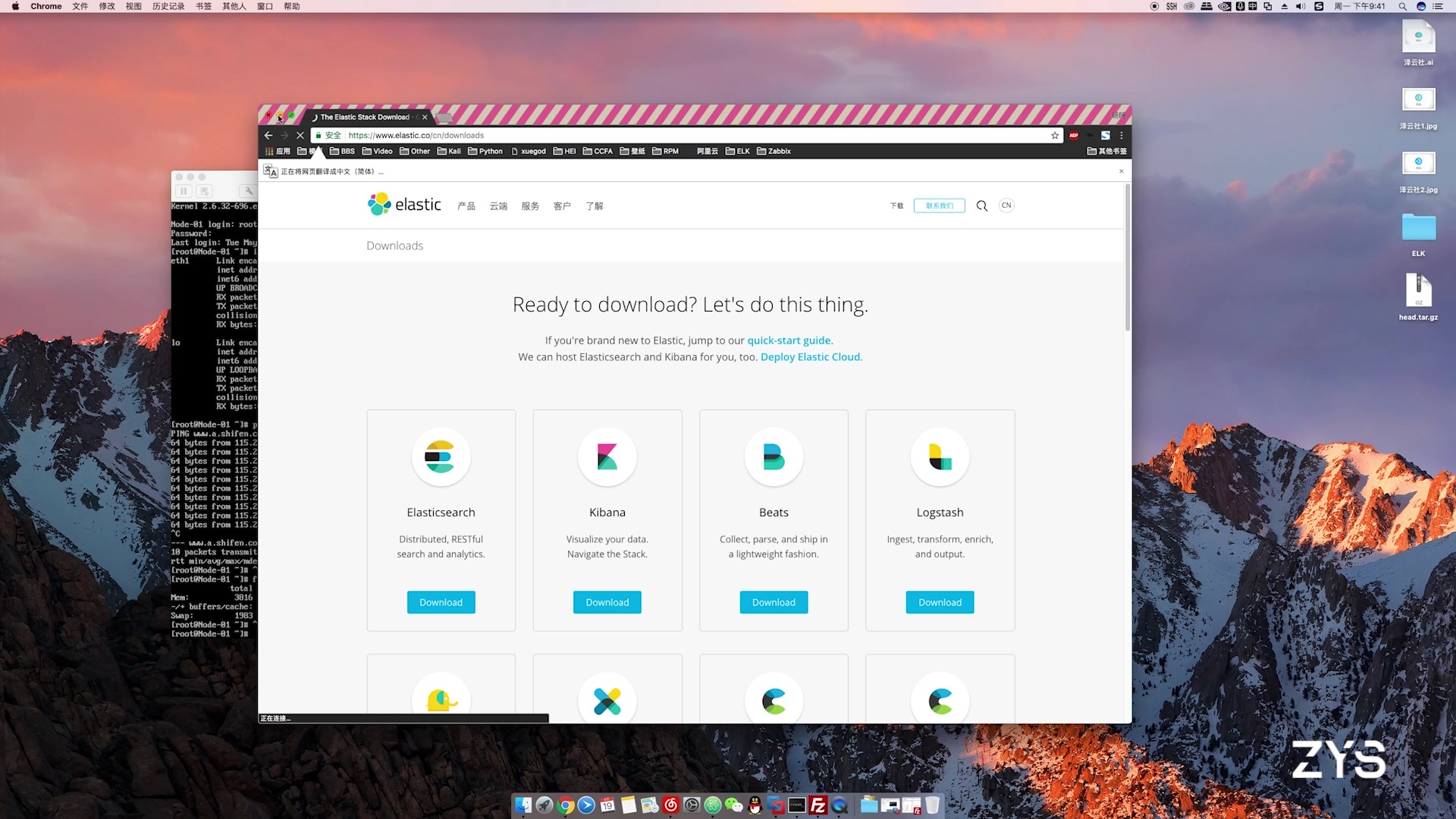Expand the 了解 navigation item
This screenshot has height=819, width=1456.
tap(594, 205)
